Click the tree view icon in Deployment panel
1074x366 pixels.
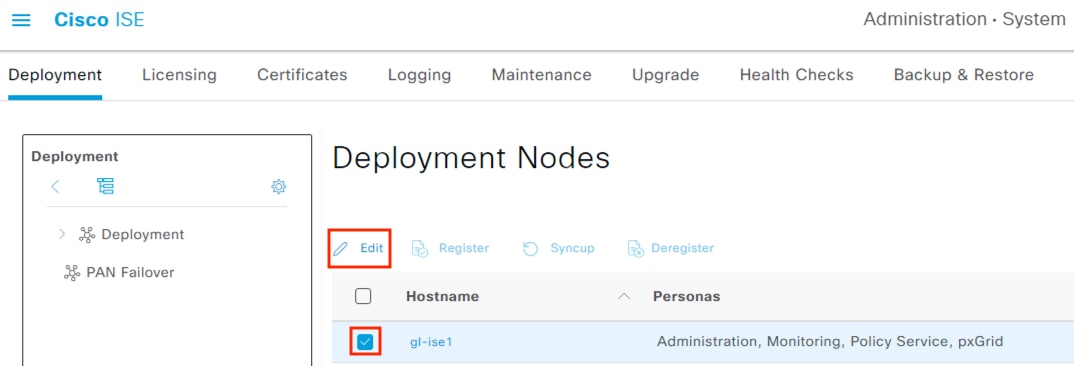[x=105, y=186]
